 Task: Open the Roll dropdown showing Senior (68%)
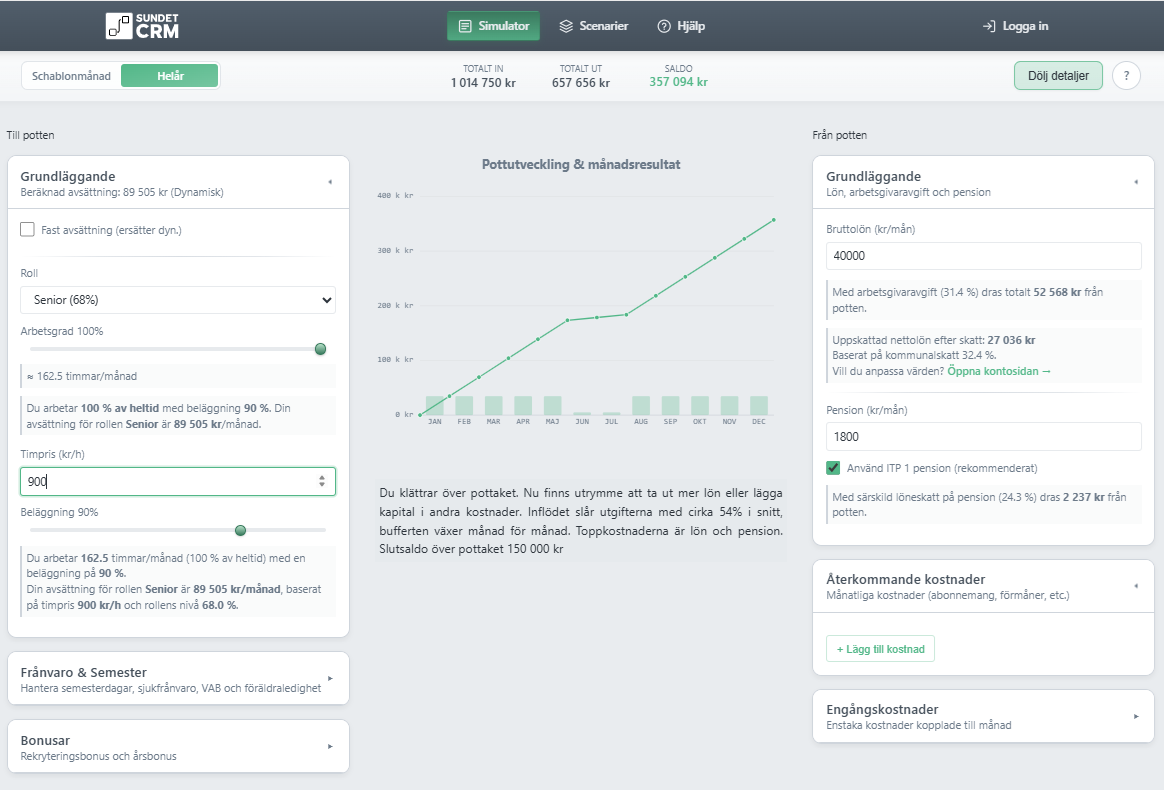click(x=175, y=299)
